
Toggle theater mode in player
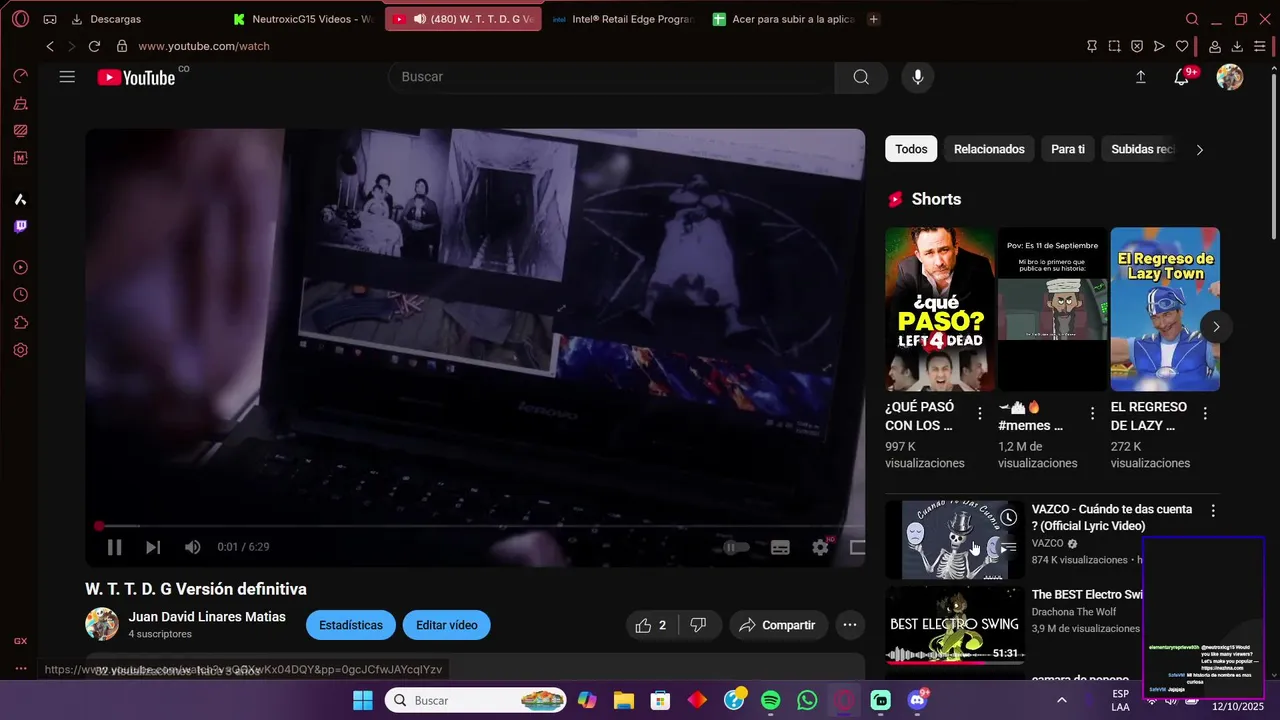(x=857, y=547)
